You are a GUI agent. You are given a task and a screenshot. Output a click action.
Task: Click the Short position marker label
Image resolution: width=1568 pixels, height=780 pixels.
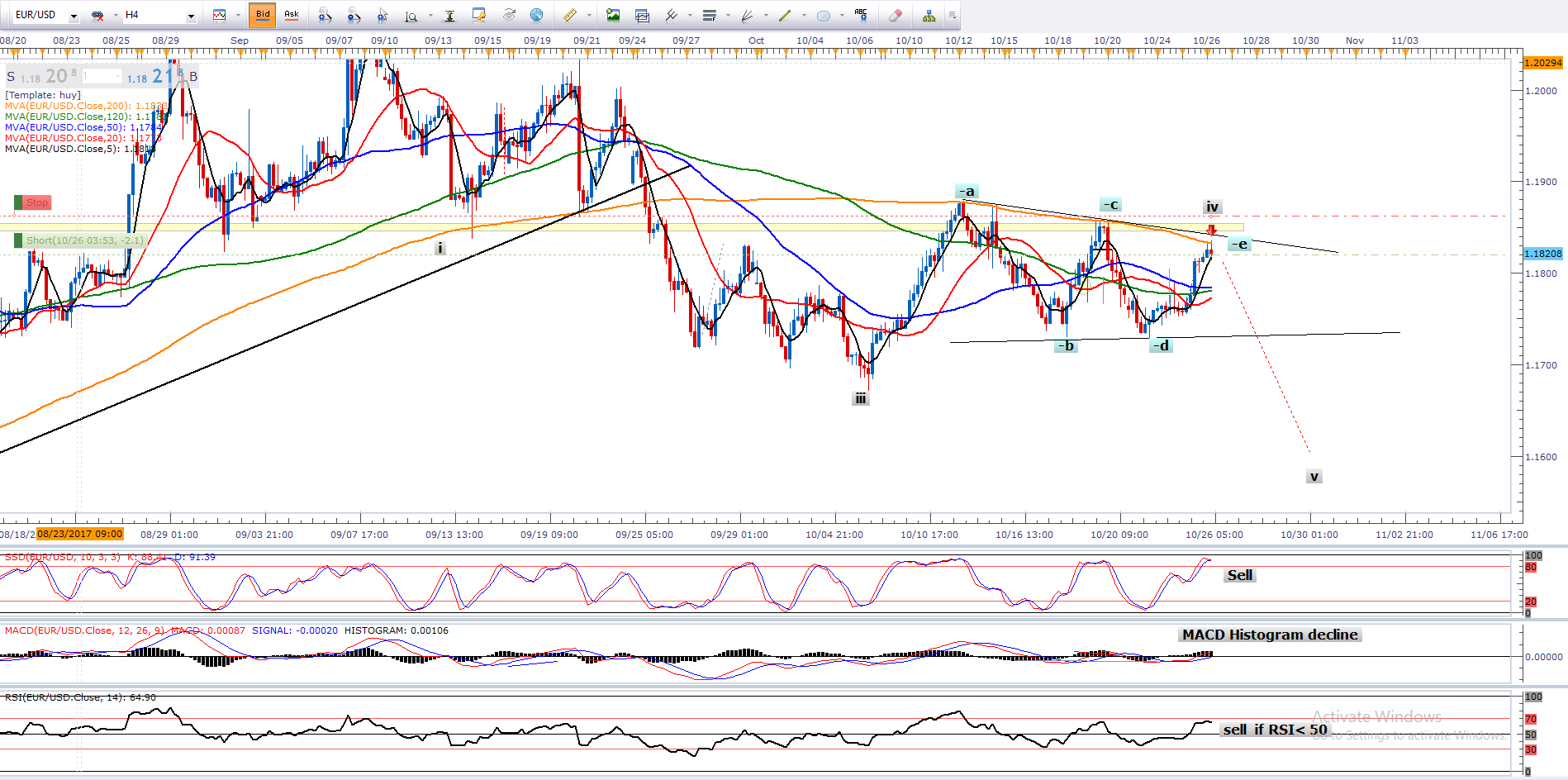pos(80,240)
